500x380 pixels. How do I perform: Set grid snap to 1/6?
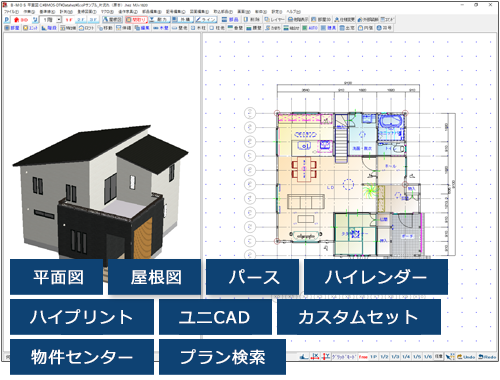tap(428, 357)
